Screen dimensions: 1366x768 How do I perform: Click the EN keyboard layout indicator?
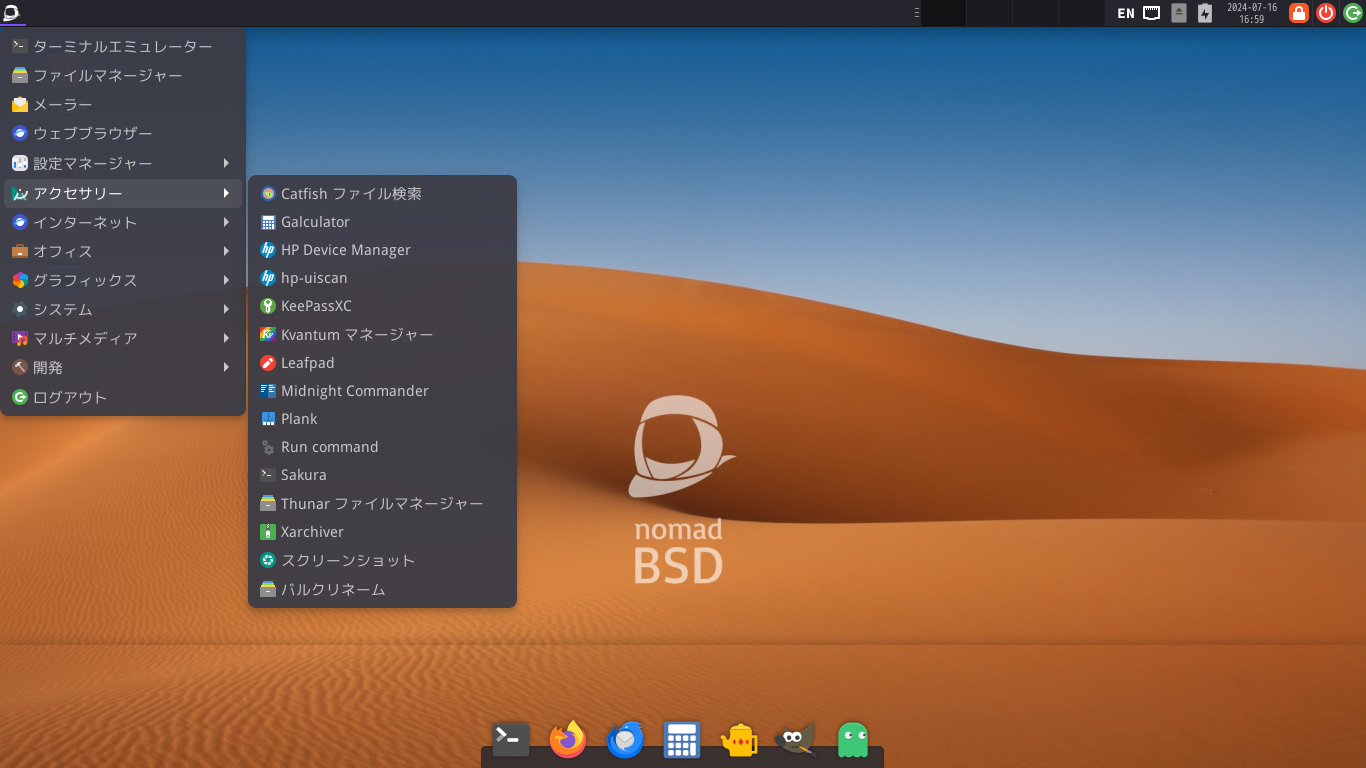click(x=1126, y=13)
